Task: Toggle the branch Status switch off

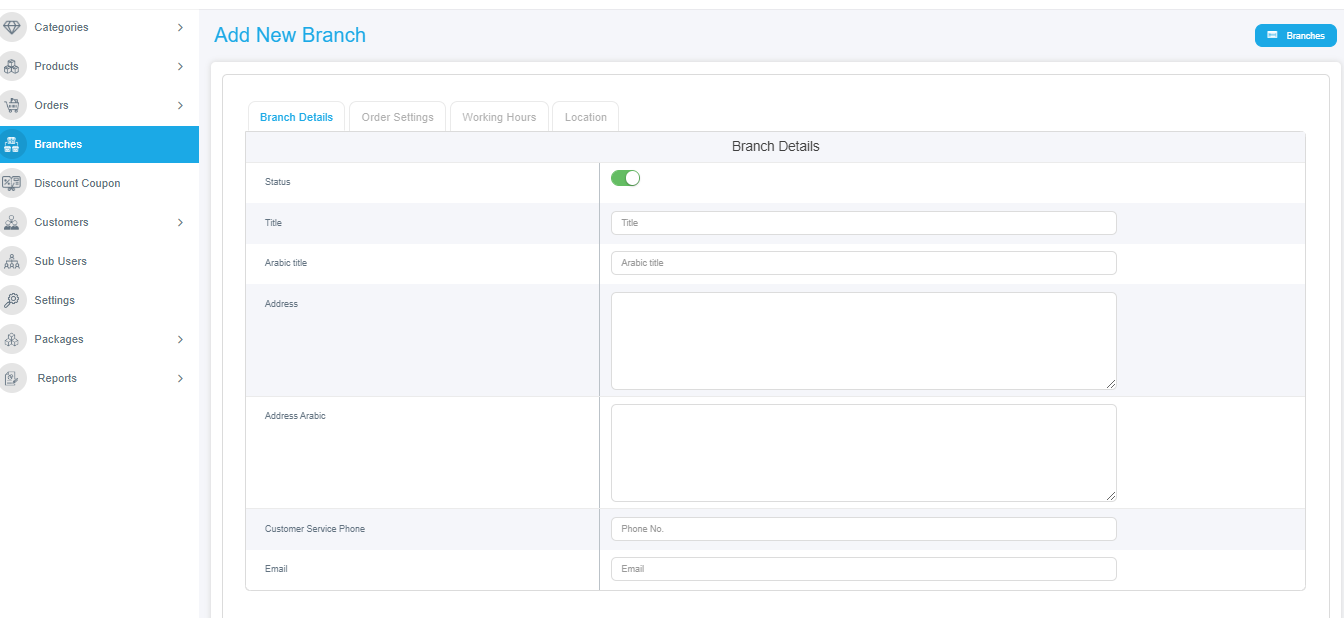Action: click(x=625, y=178)
